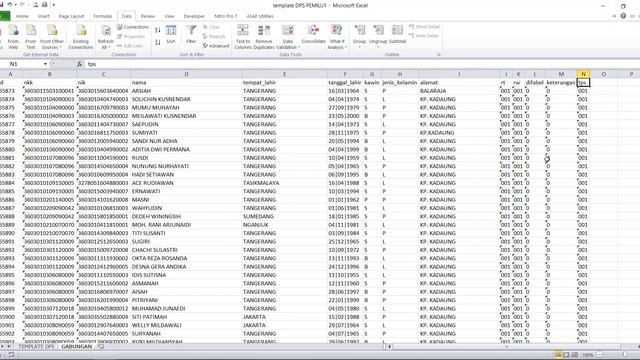Image resolution: width=640 pixels, height=360 pixels.
Task: Select cell NGANJUK
Action: (284, 225)
